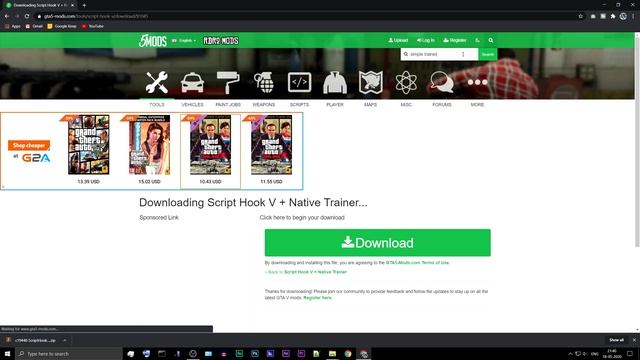Select the PAINT JOBS navigation label
This screenshot has height=360, width=640.
(x=228, y=105)
